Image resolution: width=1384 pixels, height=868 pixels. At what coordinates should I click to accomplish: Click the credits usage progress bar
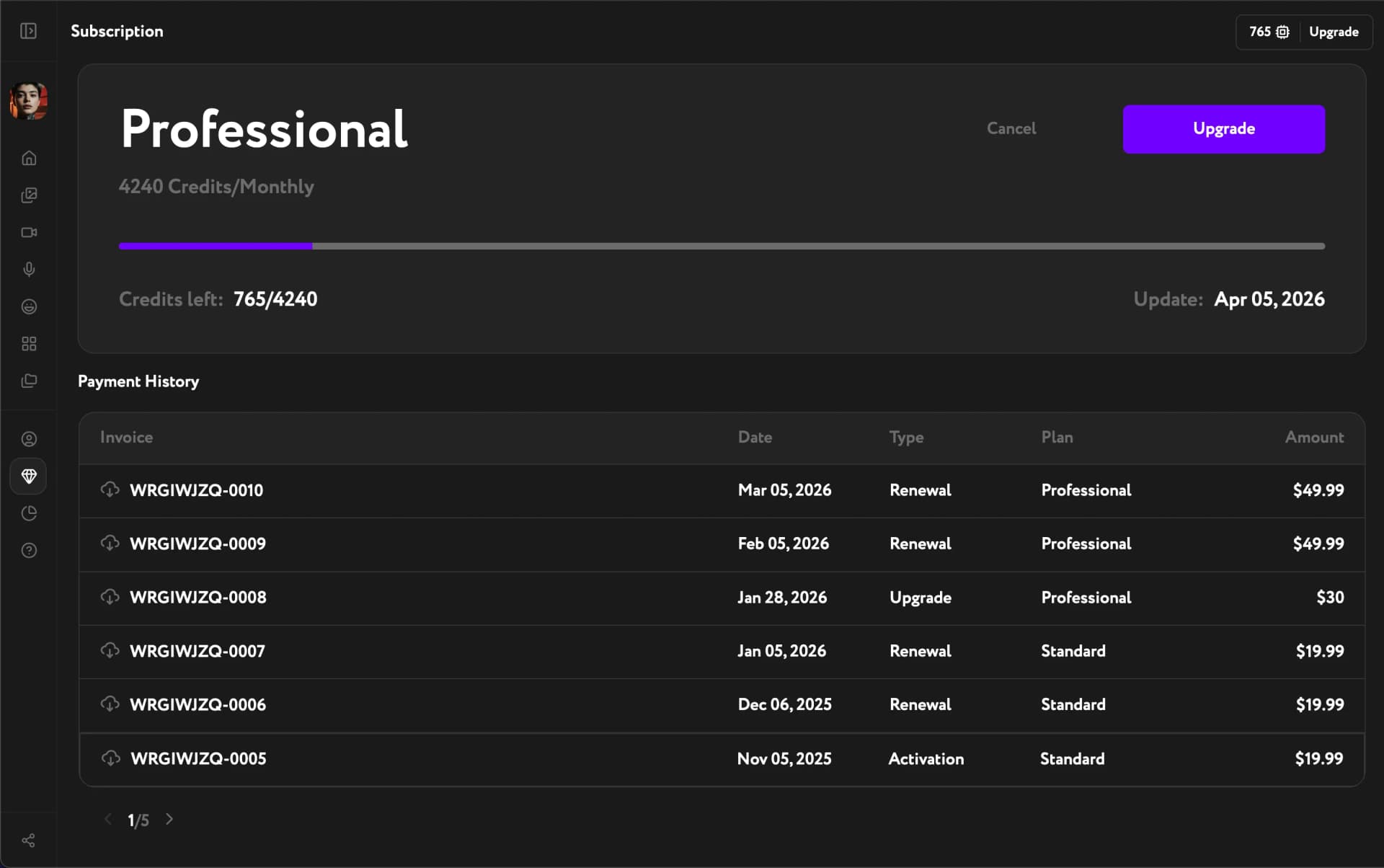tap(721, 247)
